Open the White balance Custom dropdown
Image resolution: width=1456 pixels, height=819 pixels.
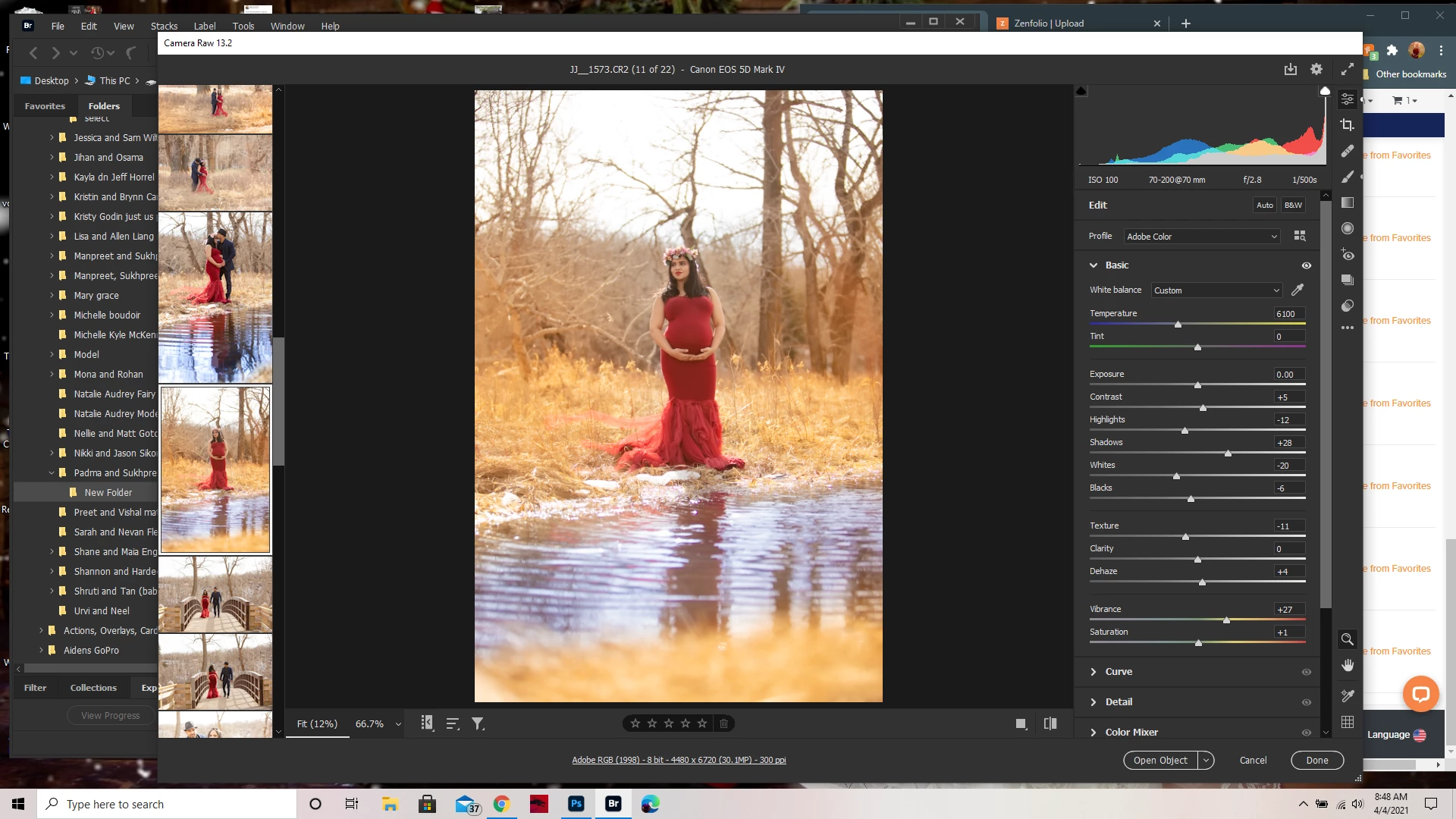click(x=1216, y=290)
